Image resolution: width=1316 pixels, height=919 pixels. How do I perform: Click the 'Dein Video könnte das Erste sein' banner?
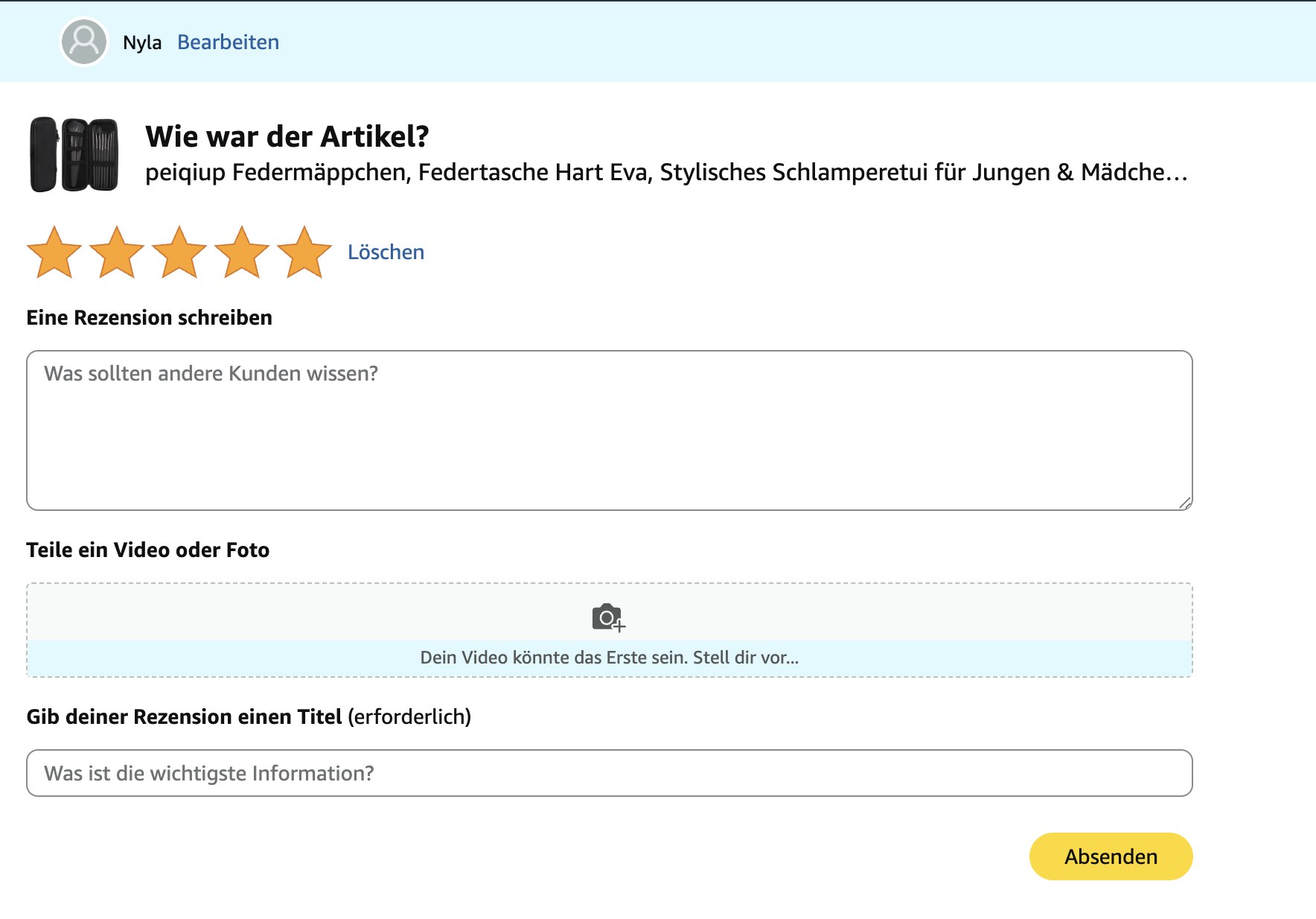click(609, 658)
